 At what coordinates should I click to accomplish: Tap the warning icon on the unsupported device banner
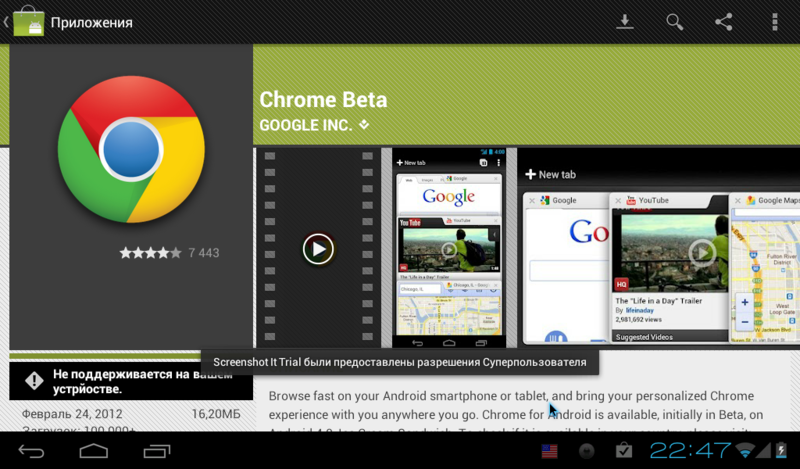[x=34, y=381]
